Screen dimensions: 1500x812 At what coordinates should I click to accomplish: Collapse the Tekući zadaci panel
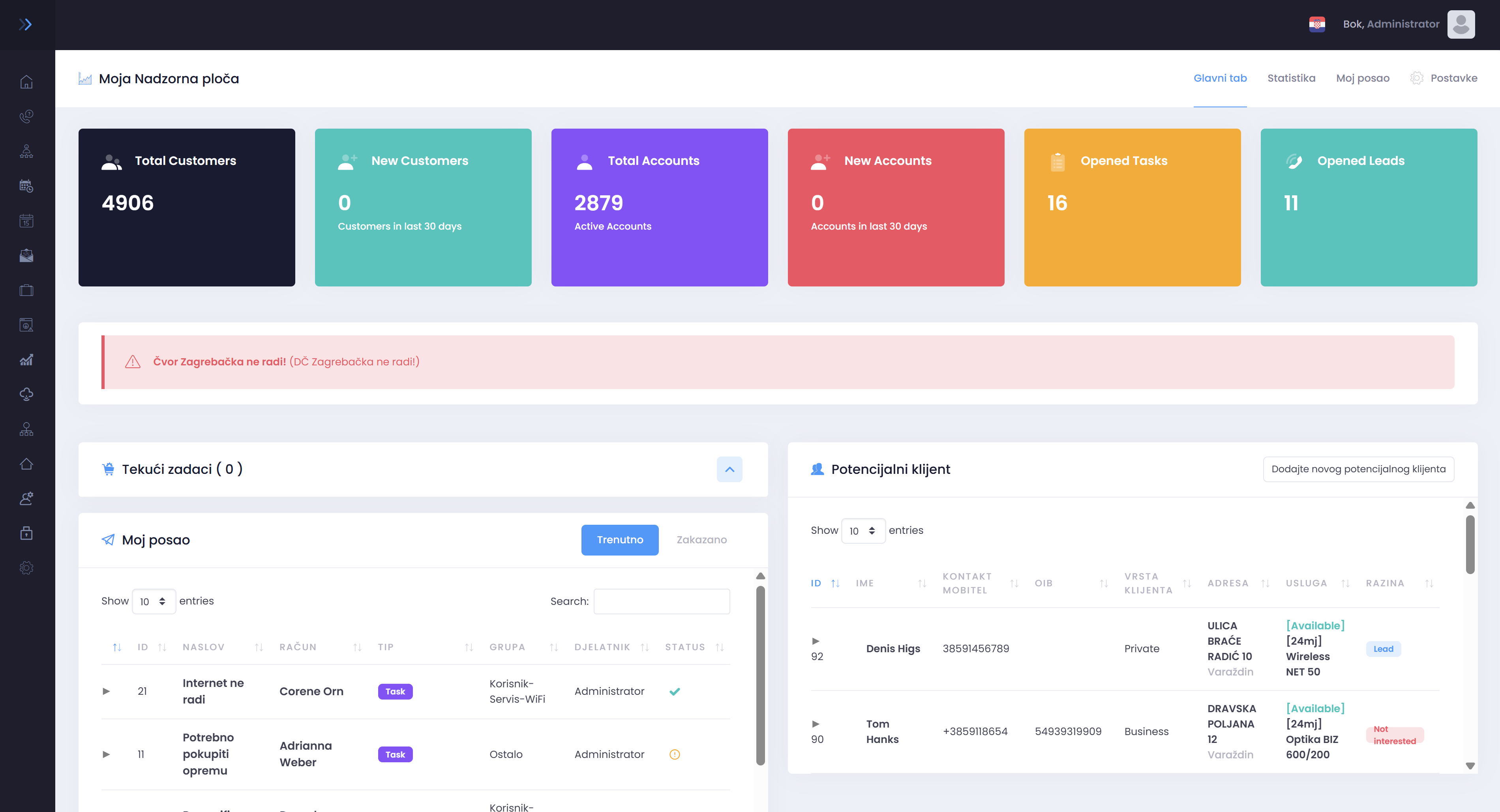(x=729, y=469)
